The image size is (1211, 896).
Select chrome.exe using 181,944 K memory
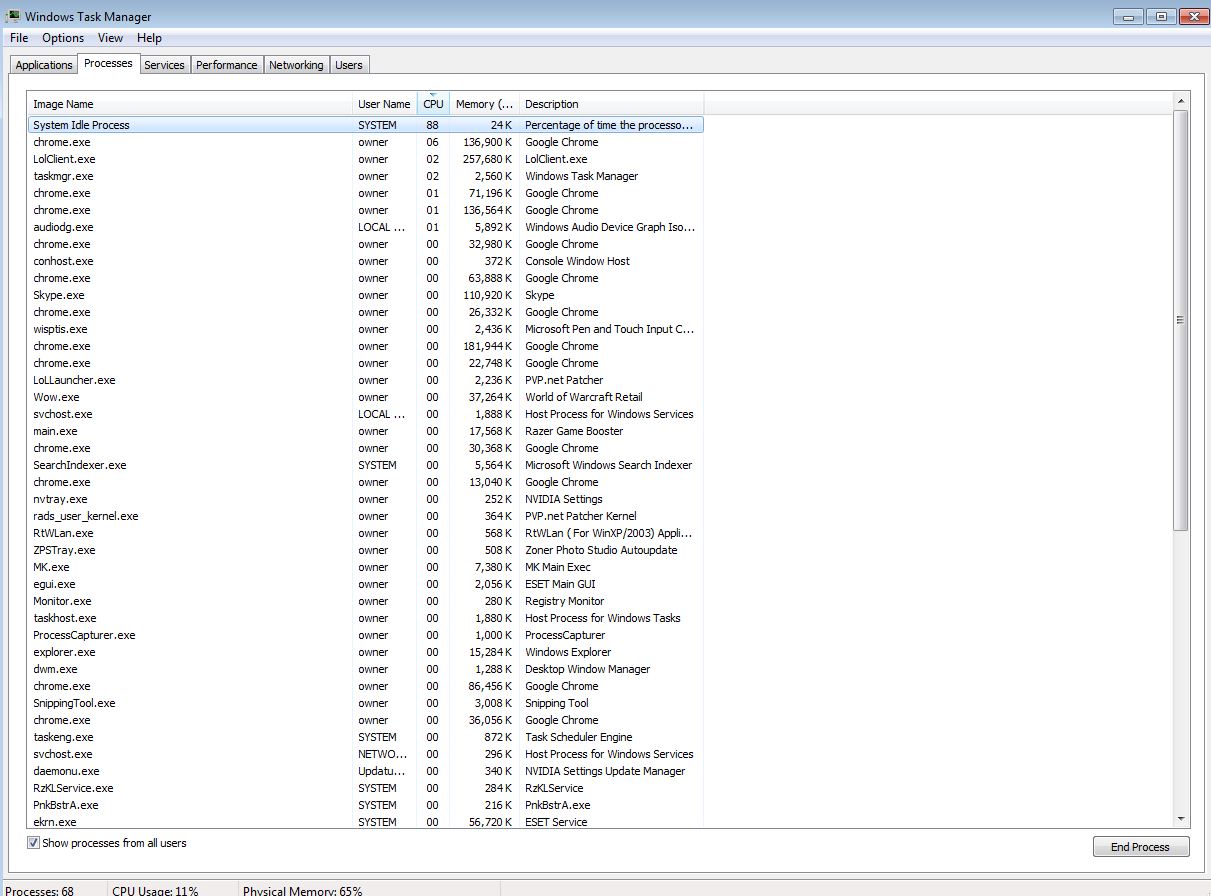[365, 346]
